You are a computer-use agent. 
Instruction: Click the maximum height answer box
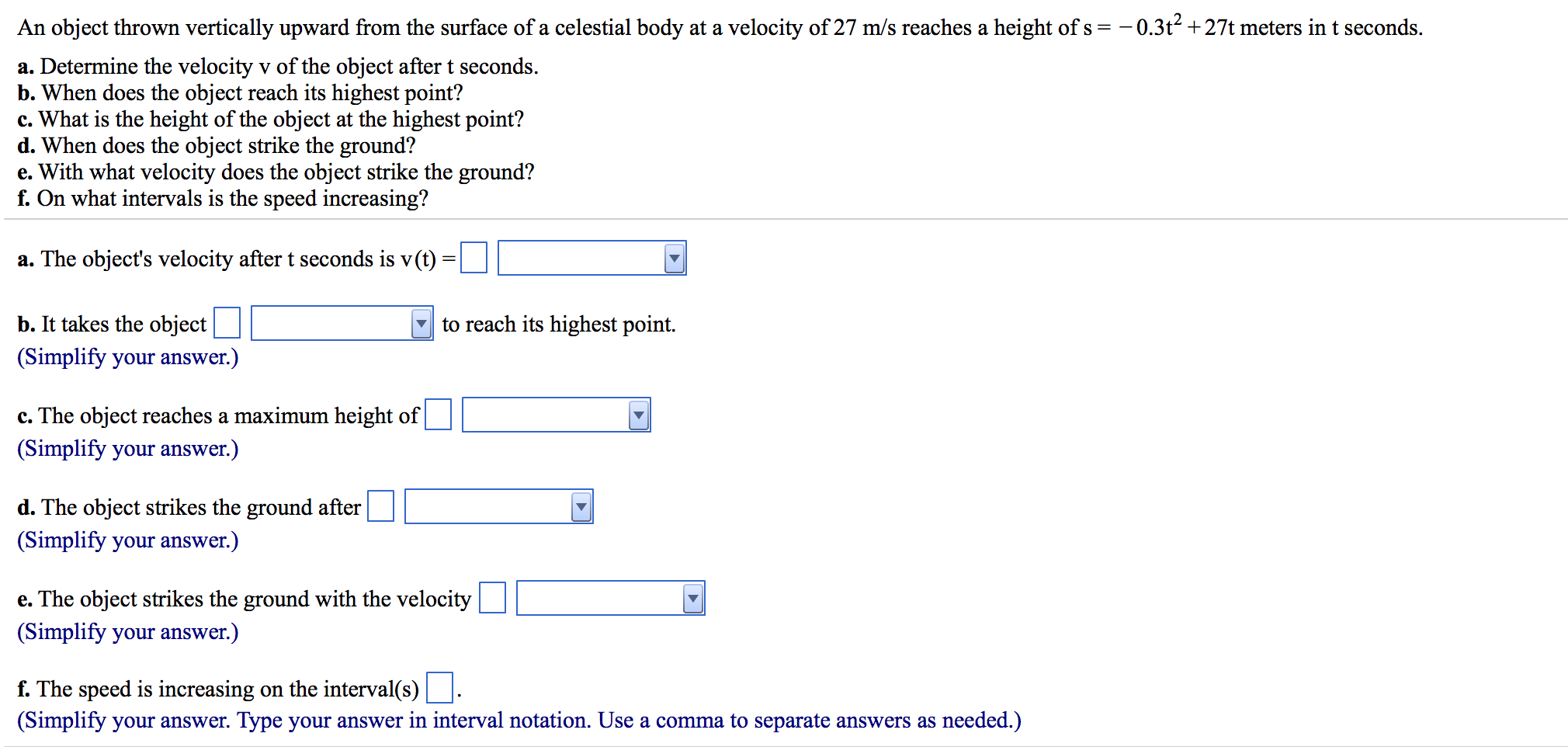click(438, 415)
